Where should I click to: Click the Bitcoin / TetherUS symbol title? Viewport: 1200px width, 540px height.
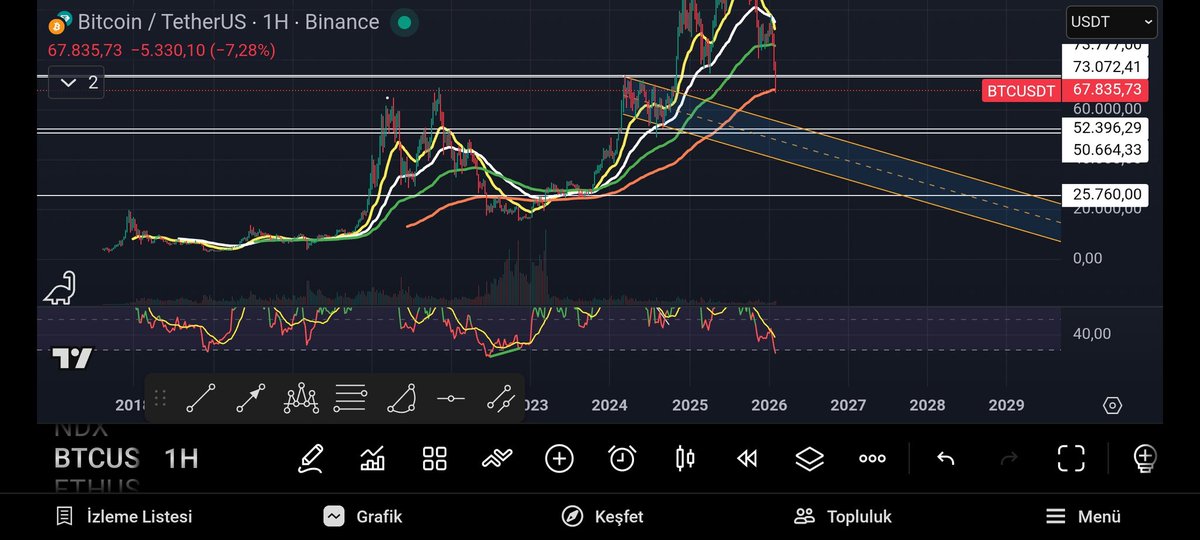228,22
